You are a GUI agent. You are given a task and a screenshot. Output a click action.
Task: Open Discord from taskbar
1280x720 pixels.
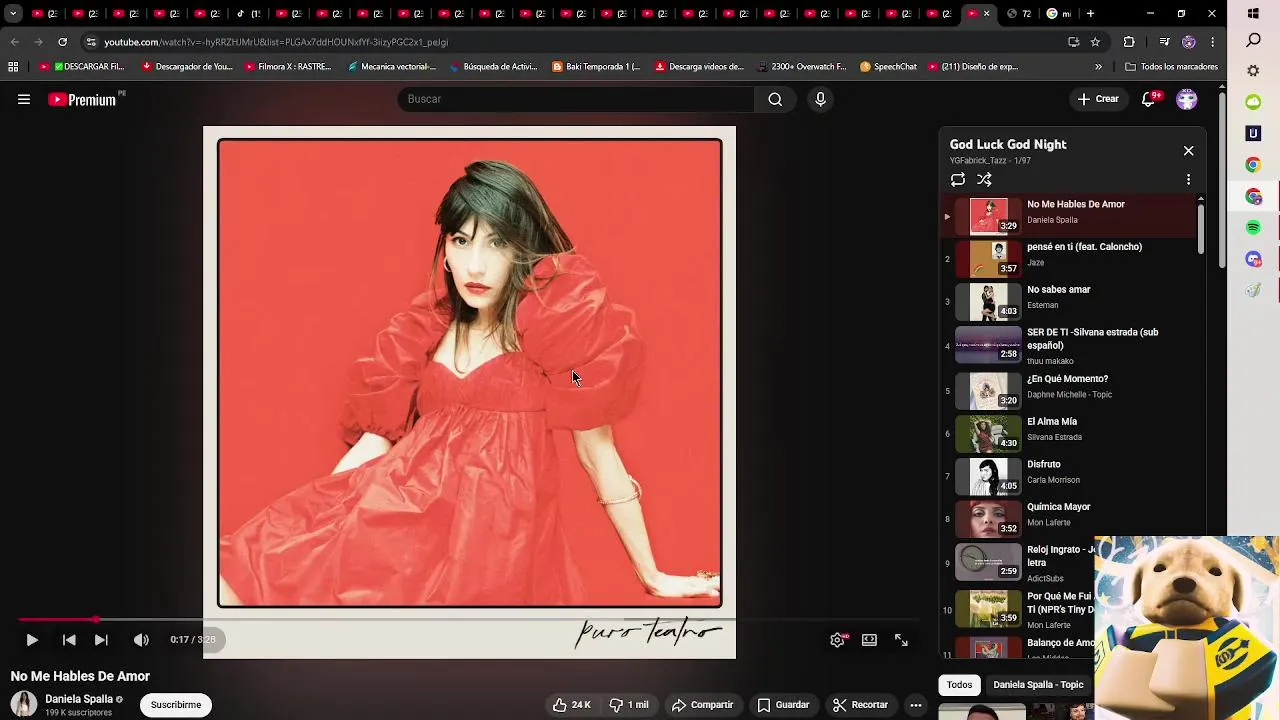1253,259
